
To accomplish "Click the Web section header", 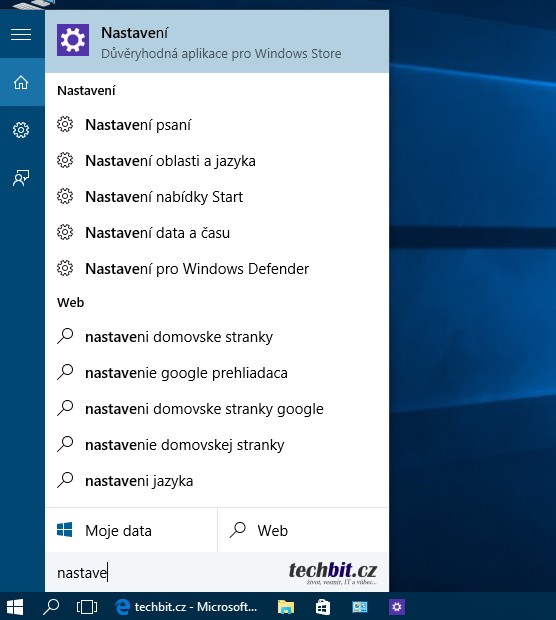I will pos(70,302).
